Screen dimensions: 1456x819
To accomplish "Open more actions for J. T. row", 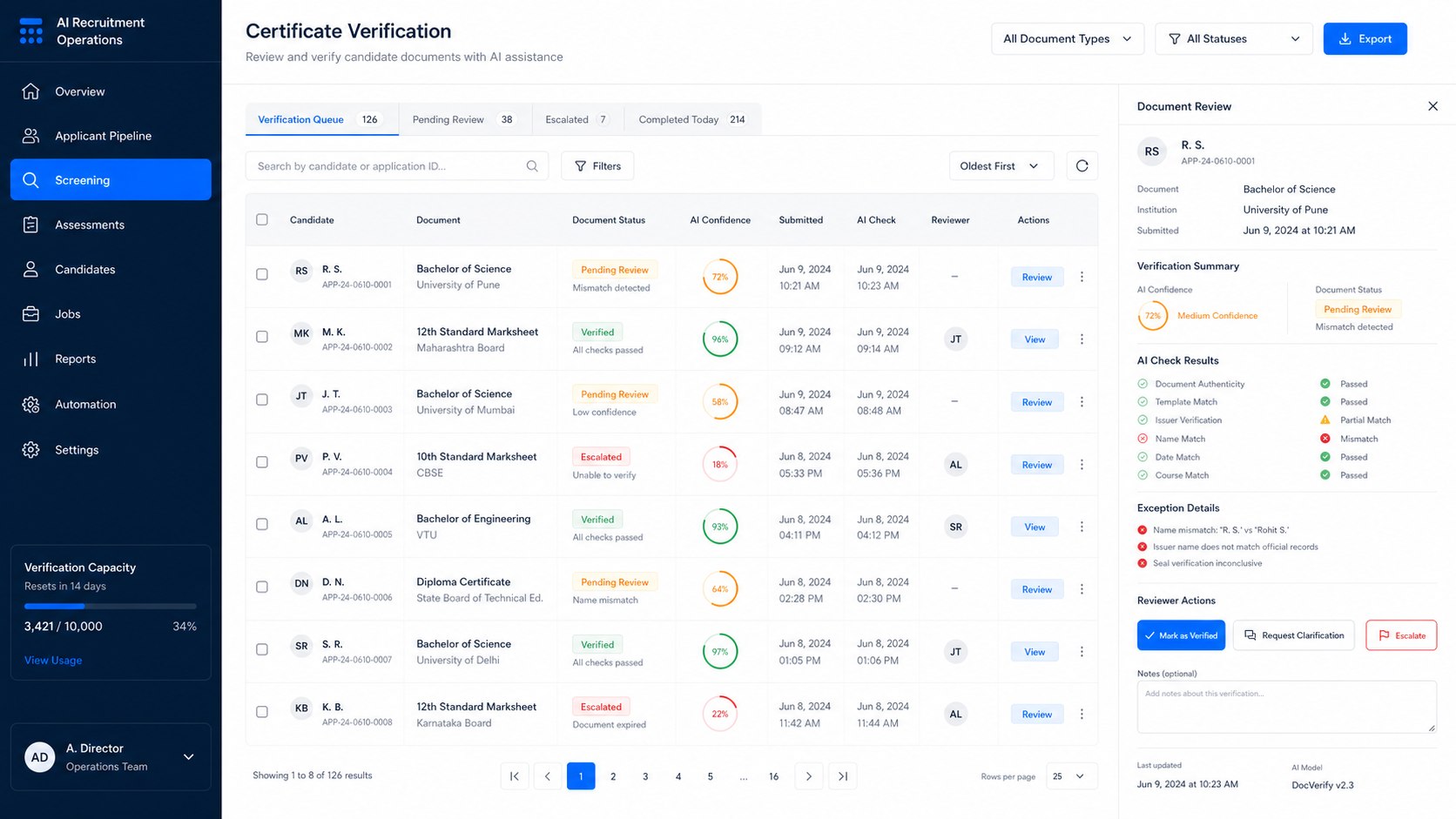I will tap(1082, 402).
